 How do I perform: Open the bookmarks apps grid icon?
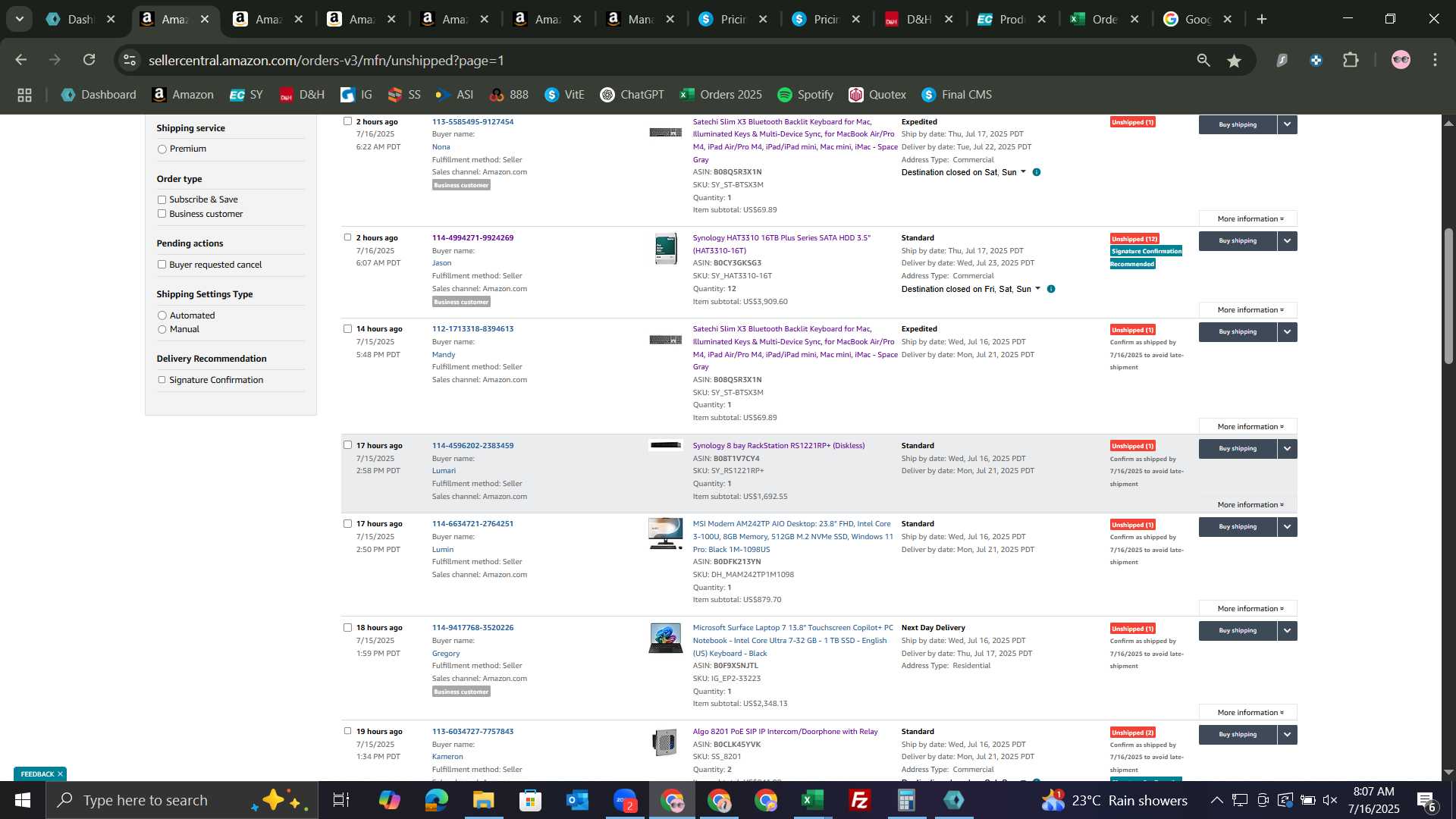24,95
